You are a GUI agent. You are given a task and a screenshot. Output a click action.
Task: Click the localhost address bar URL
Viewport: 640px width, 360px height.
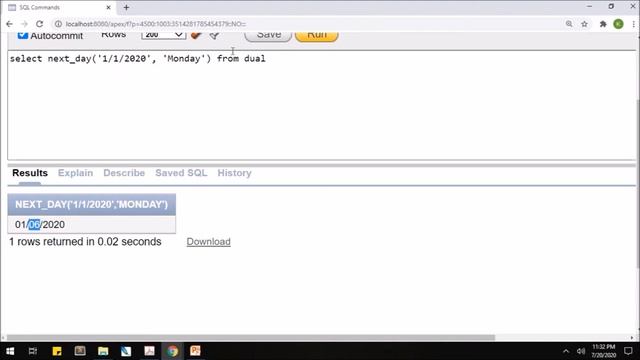click(156, 24)
